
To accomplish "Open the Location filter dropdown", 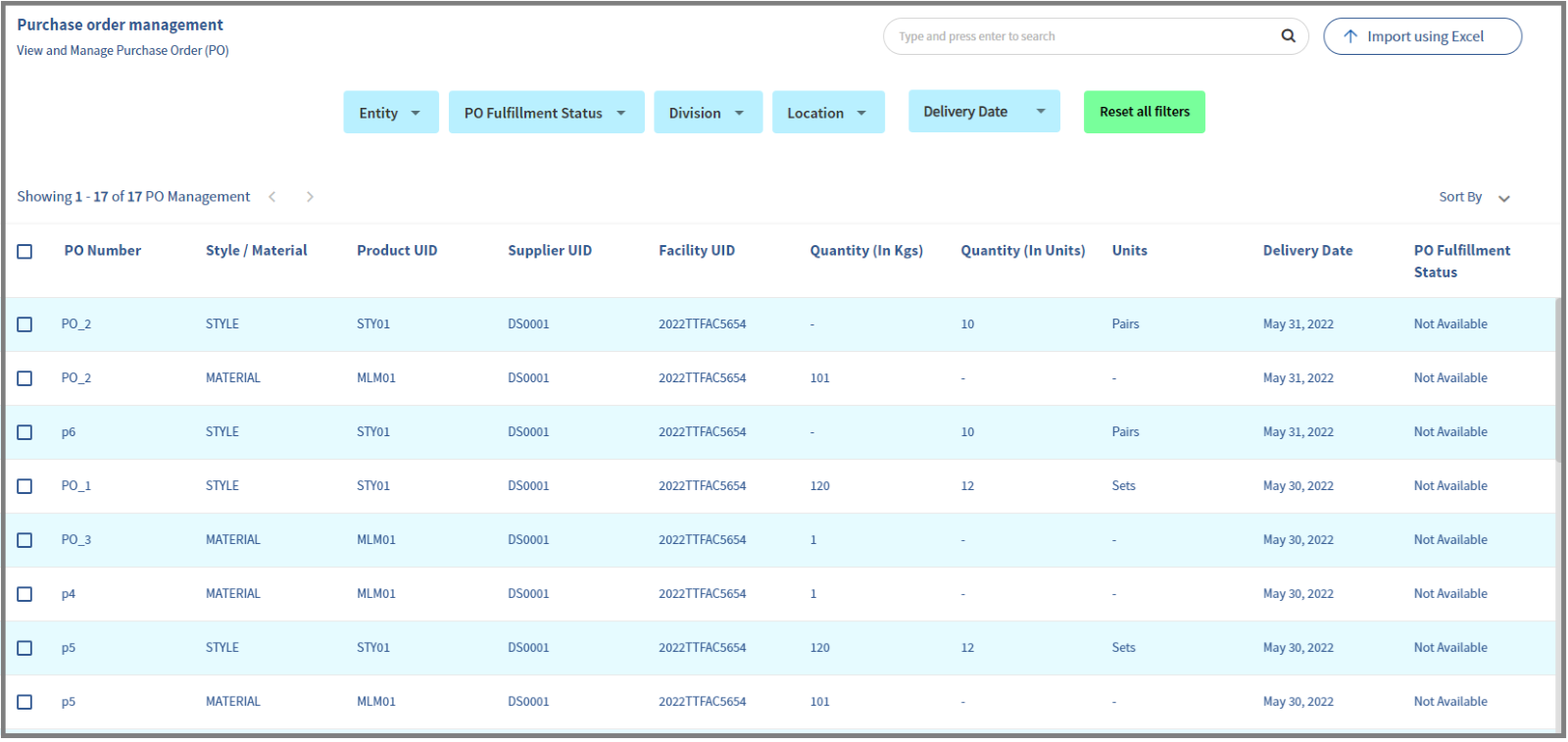I will [828, 113].
